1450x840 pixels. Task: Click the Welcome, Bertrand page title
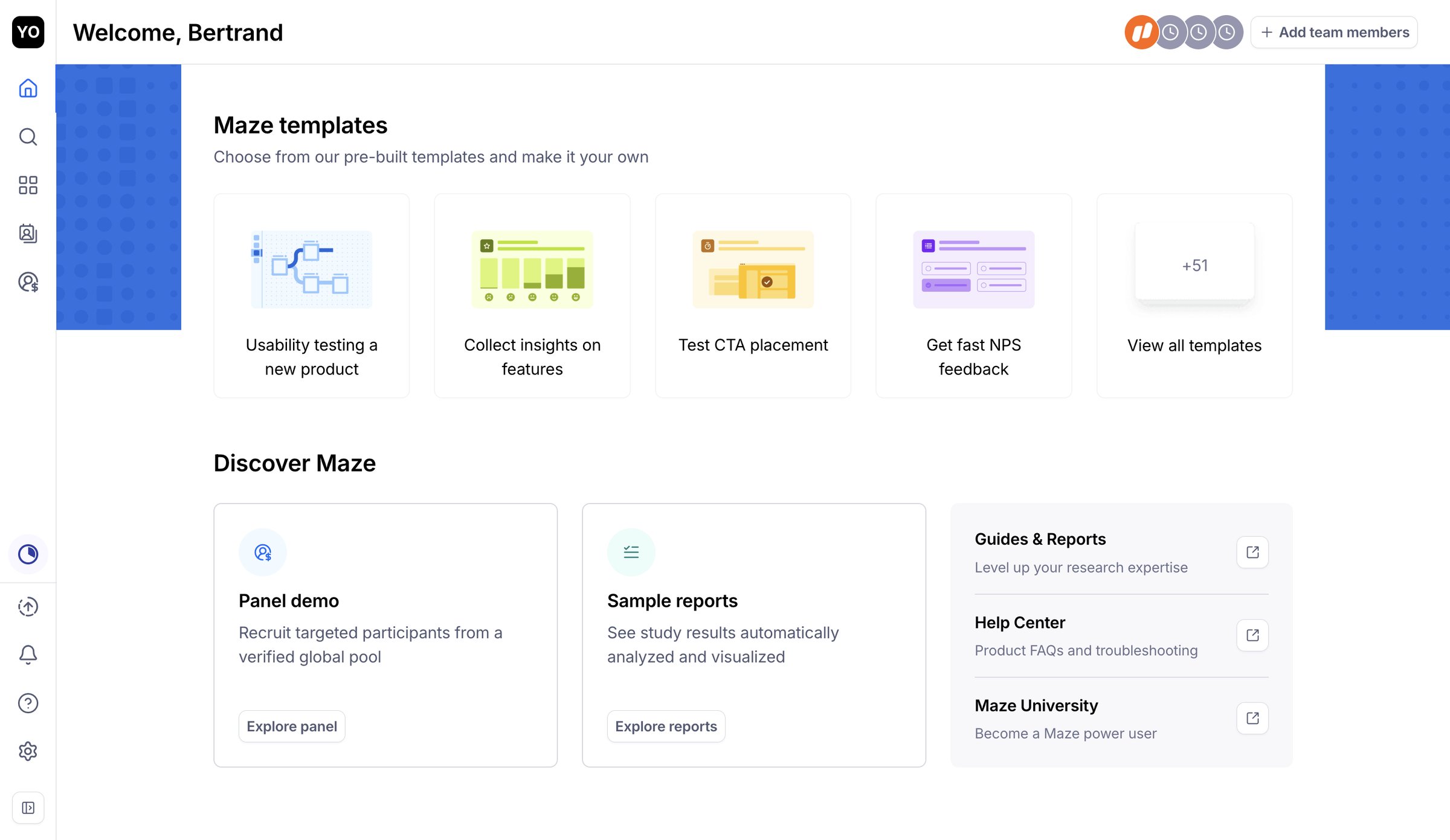(178, 32)
